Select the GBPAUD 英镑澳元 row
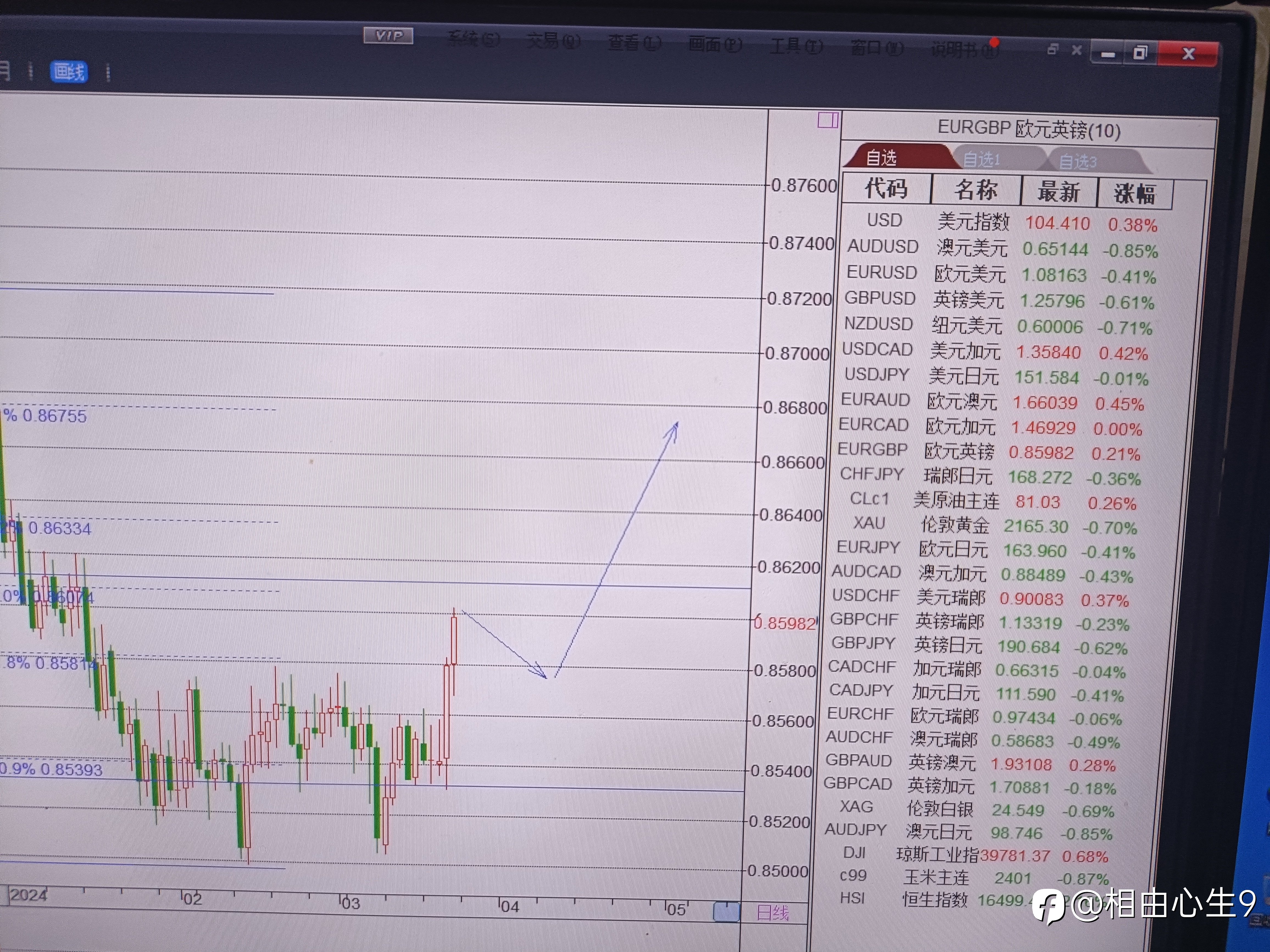 (971, 763)
